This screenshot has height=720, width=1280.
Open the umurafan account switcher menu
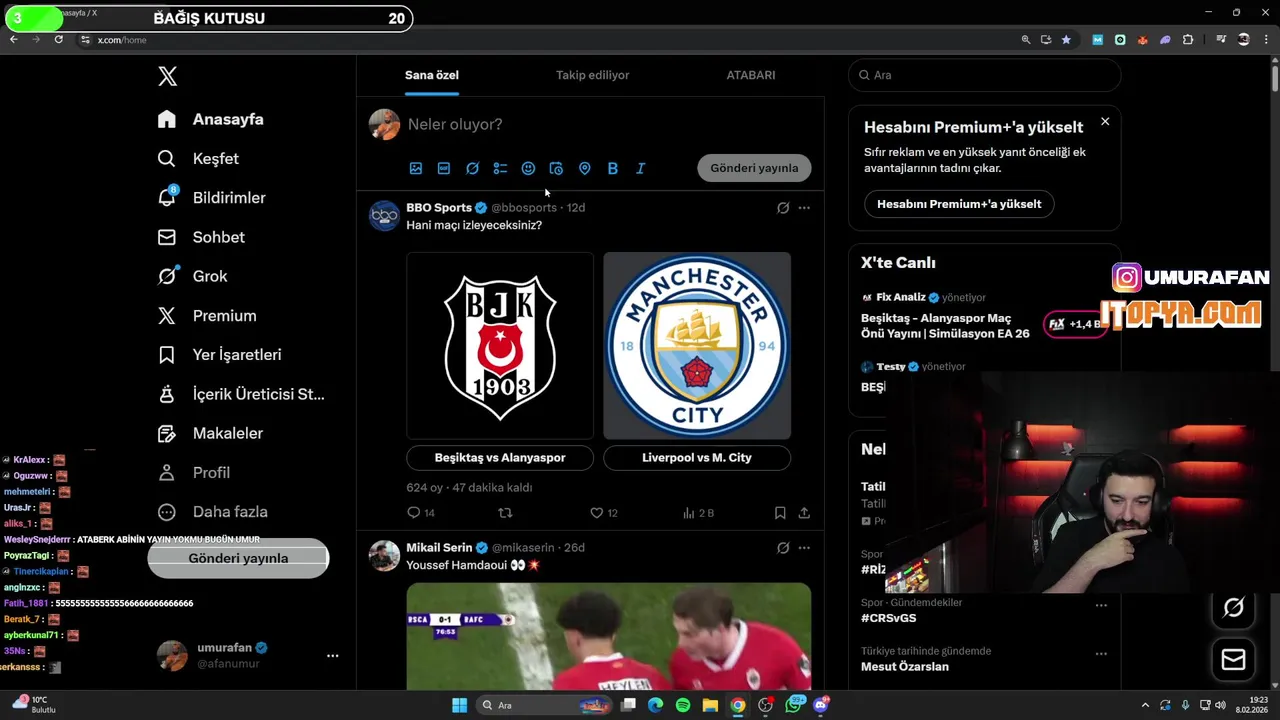(249, 655)
